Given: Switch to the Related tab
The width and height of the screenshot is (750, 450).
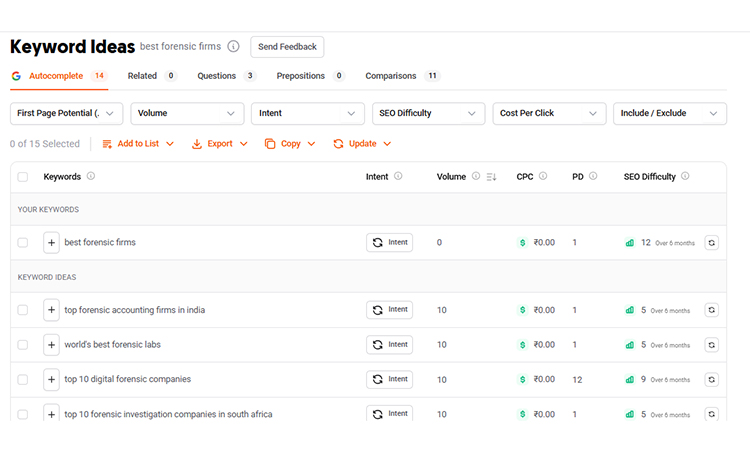Looking at the screenshot, I should 152,76.
